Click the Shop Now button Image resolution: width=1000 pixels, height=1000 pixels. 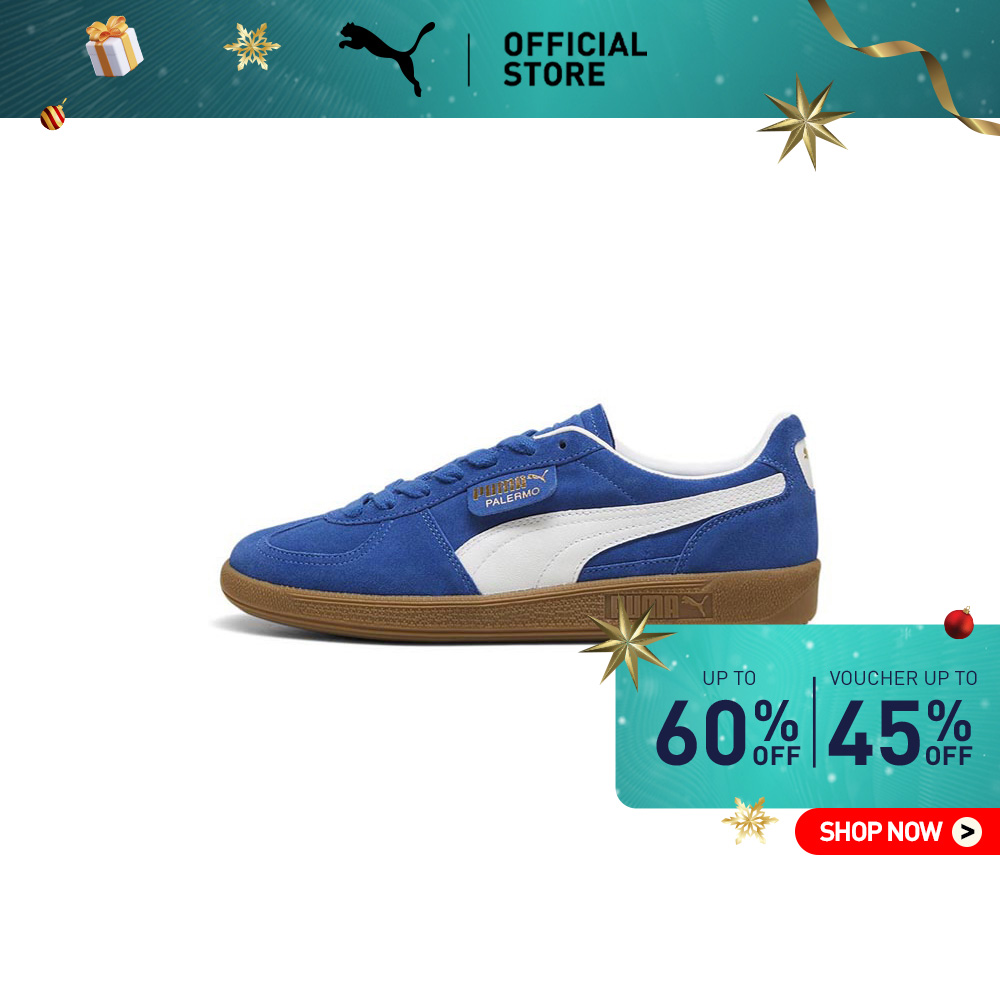[x=897, y=832]
